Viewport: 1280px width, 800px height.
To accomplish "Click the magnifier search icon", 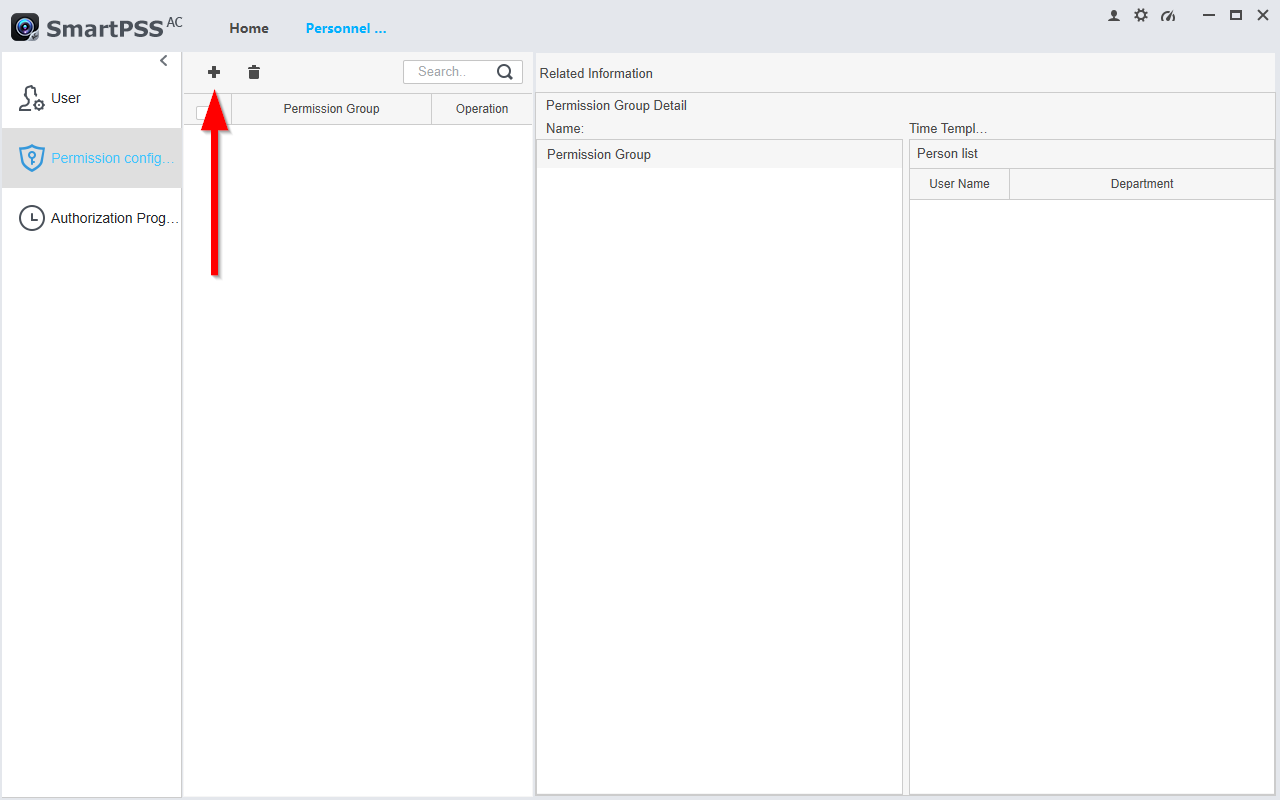I will pyautogui.click(x=505, y=72).
